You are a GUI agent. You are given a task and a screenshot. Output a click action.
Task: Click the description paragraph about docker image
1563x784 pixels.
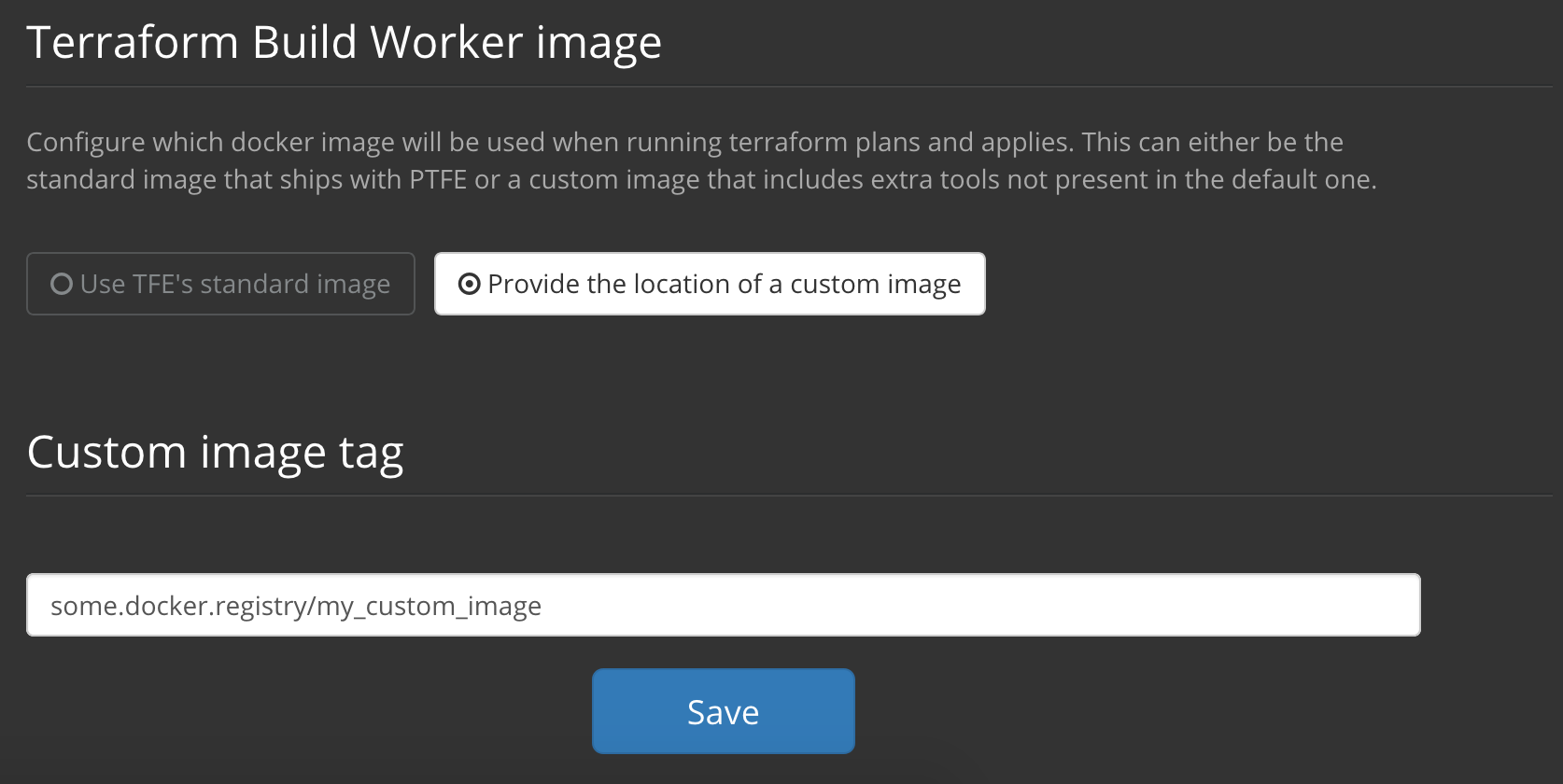[702, 161]
